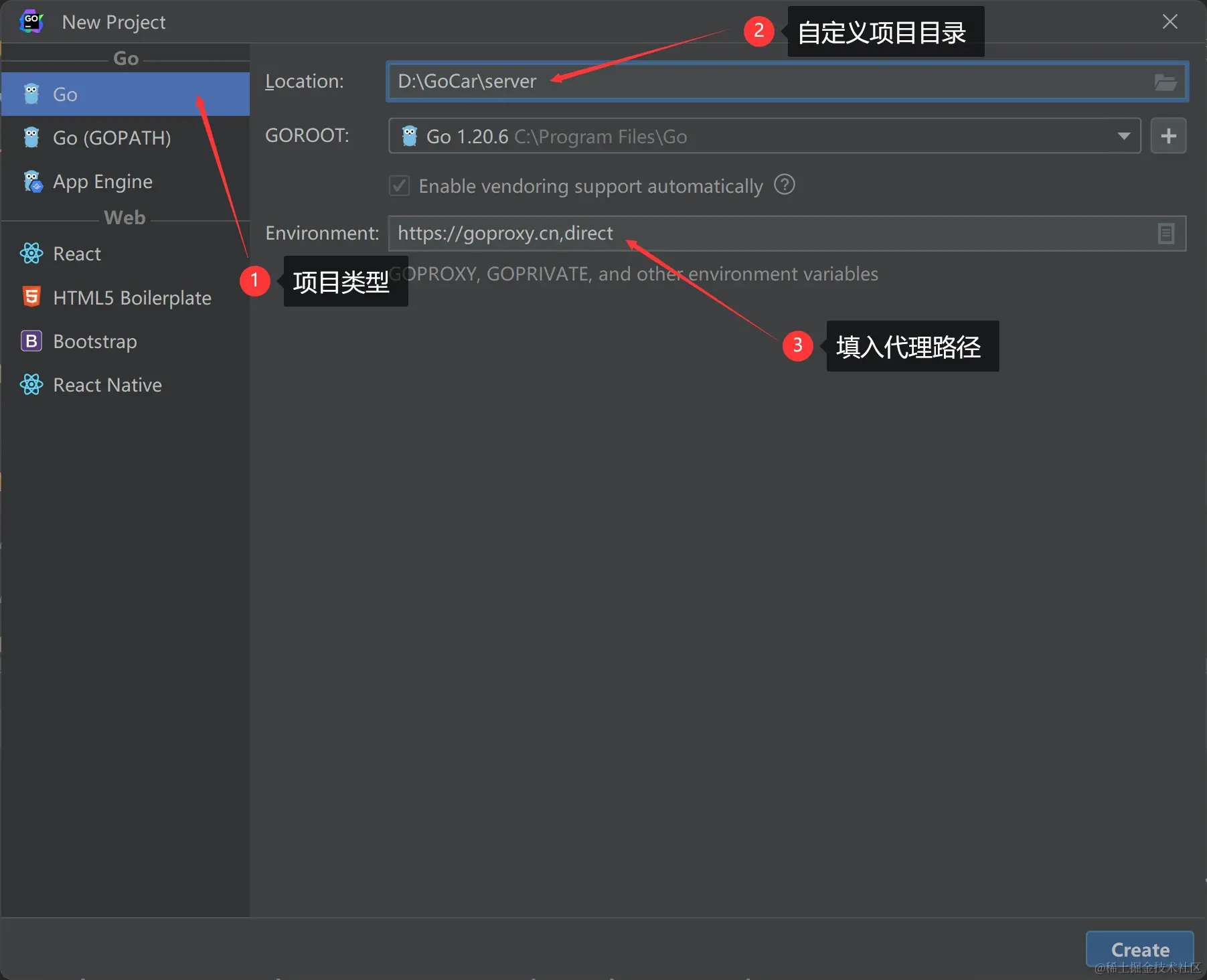Toggle Enable vendoring support automatically checkbox
The height and width of the screenshot is (980, 1207).
click(400, 185)
